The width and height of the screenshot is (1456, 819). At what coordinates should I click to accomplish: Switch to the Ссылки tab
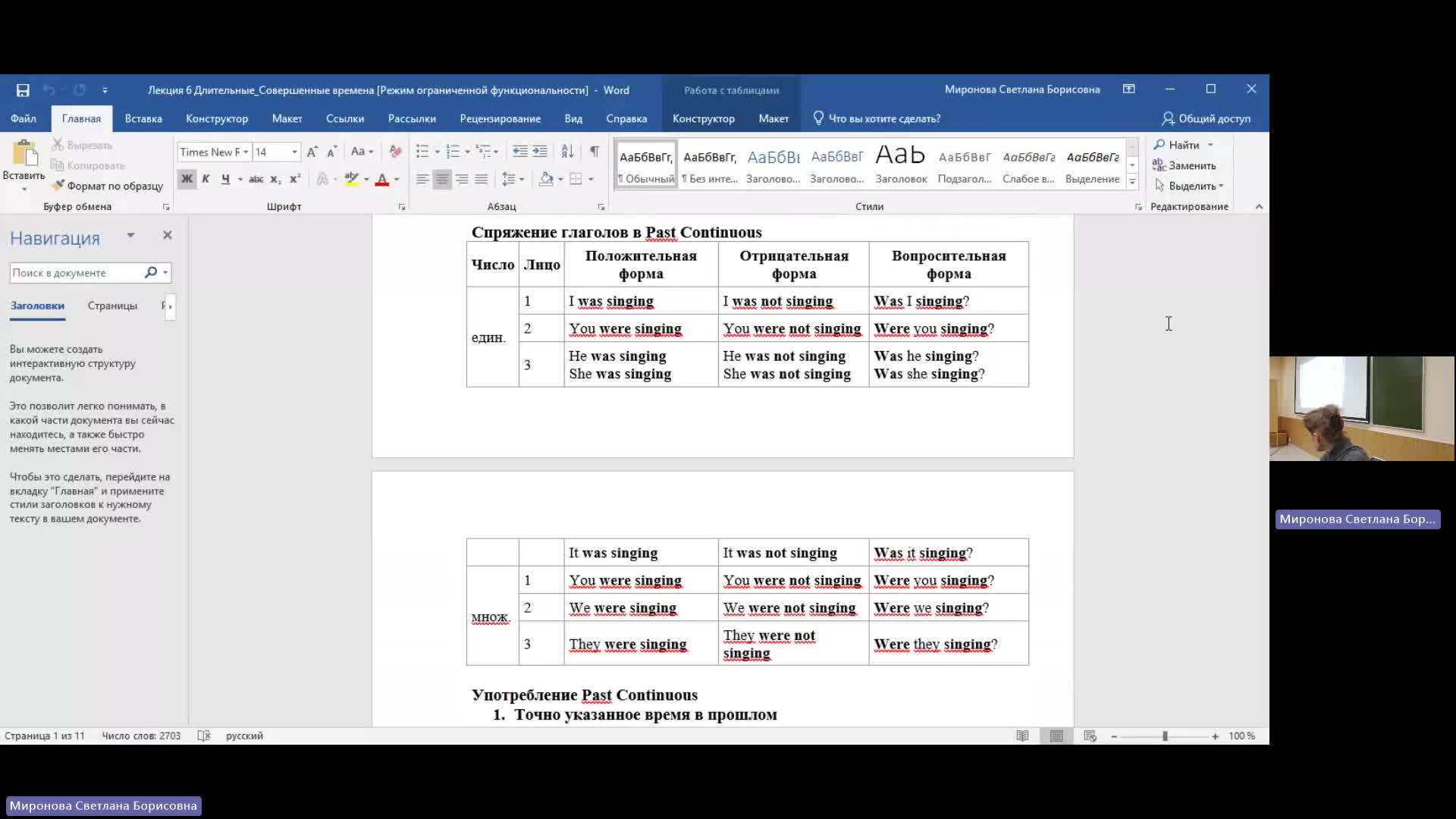click(x=345, y=118)
